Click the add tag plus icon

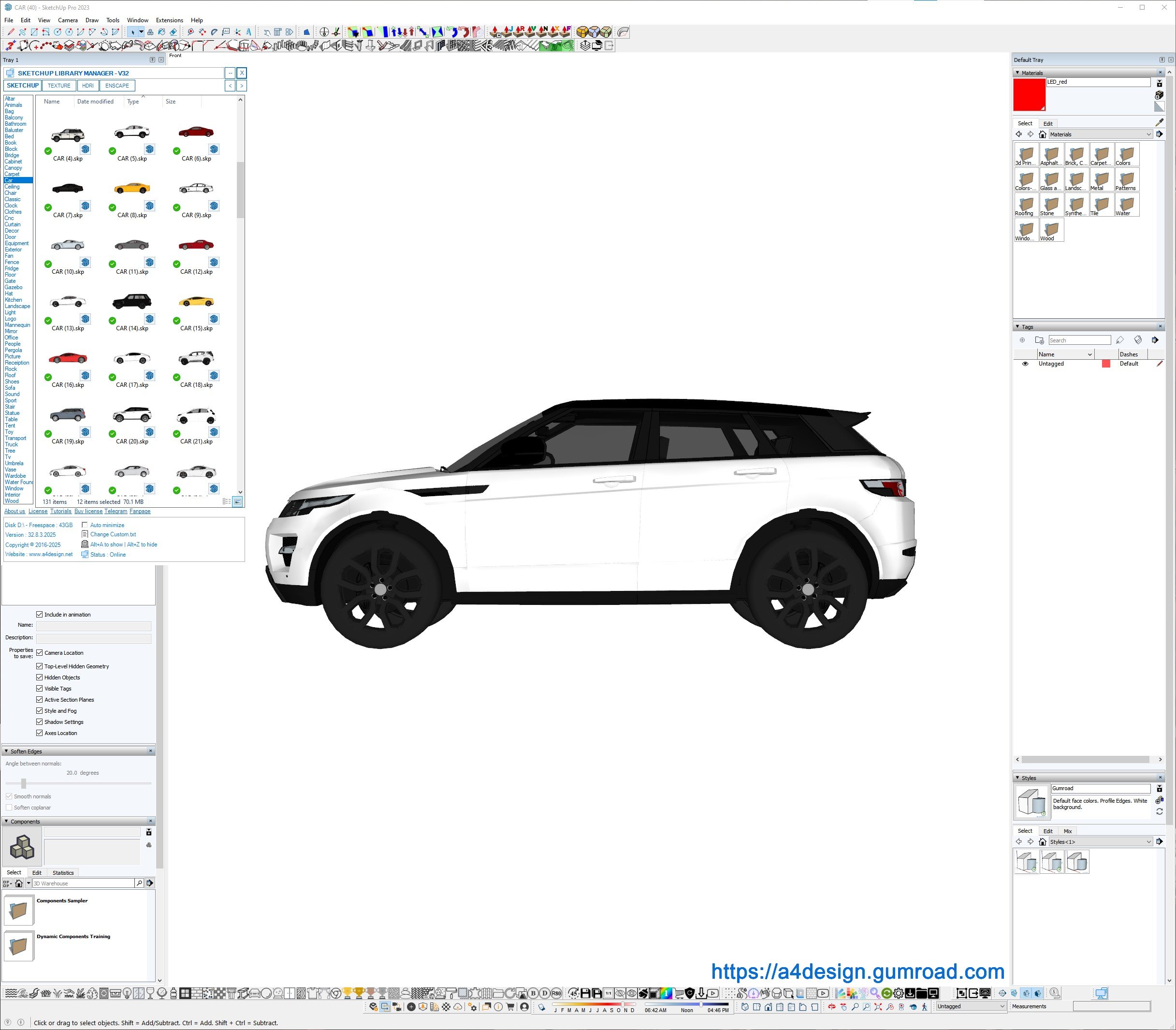click(x=1022, y=340)
